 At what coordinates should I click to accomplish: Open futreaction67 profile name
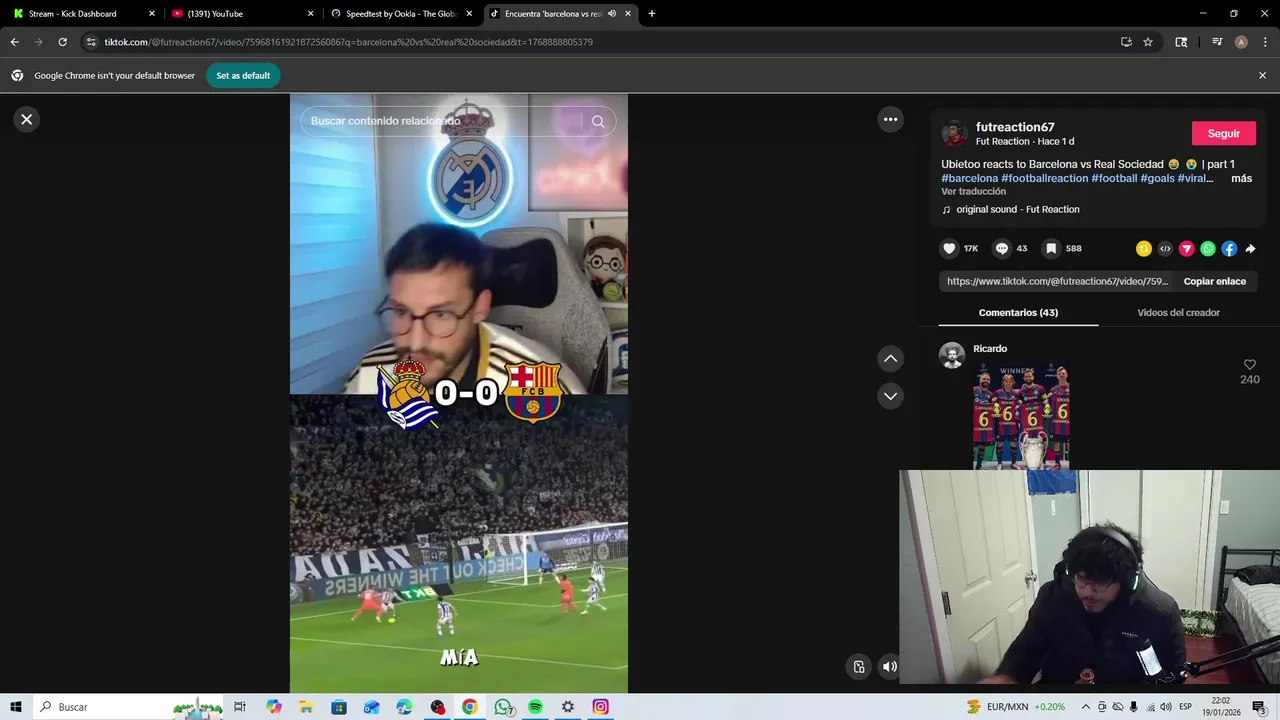point(1015,127)
